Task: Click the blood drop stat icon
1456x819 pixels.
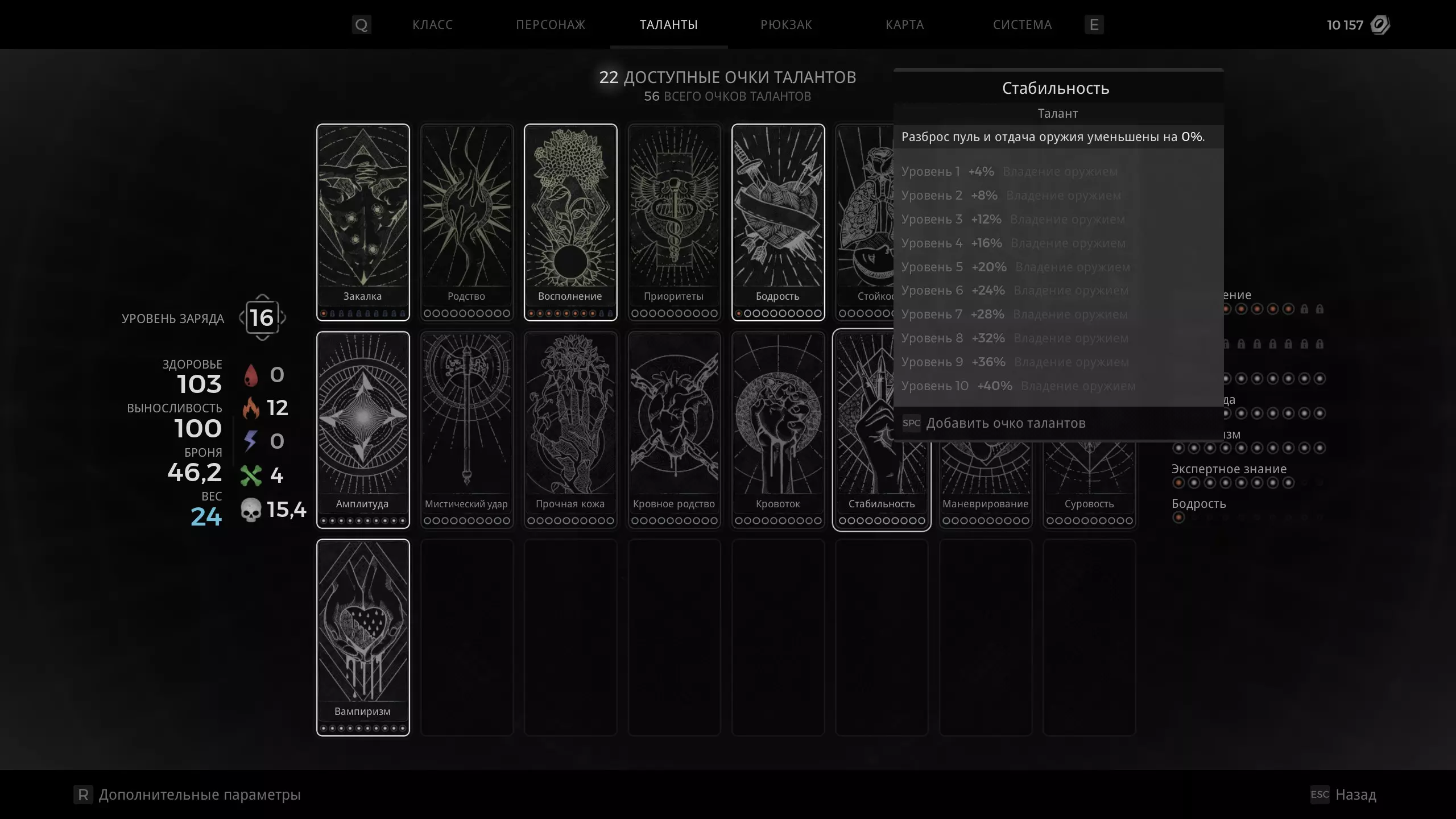Action: (x=251, y=375)
